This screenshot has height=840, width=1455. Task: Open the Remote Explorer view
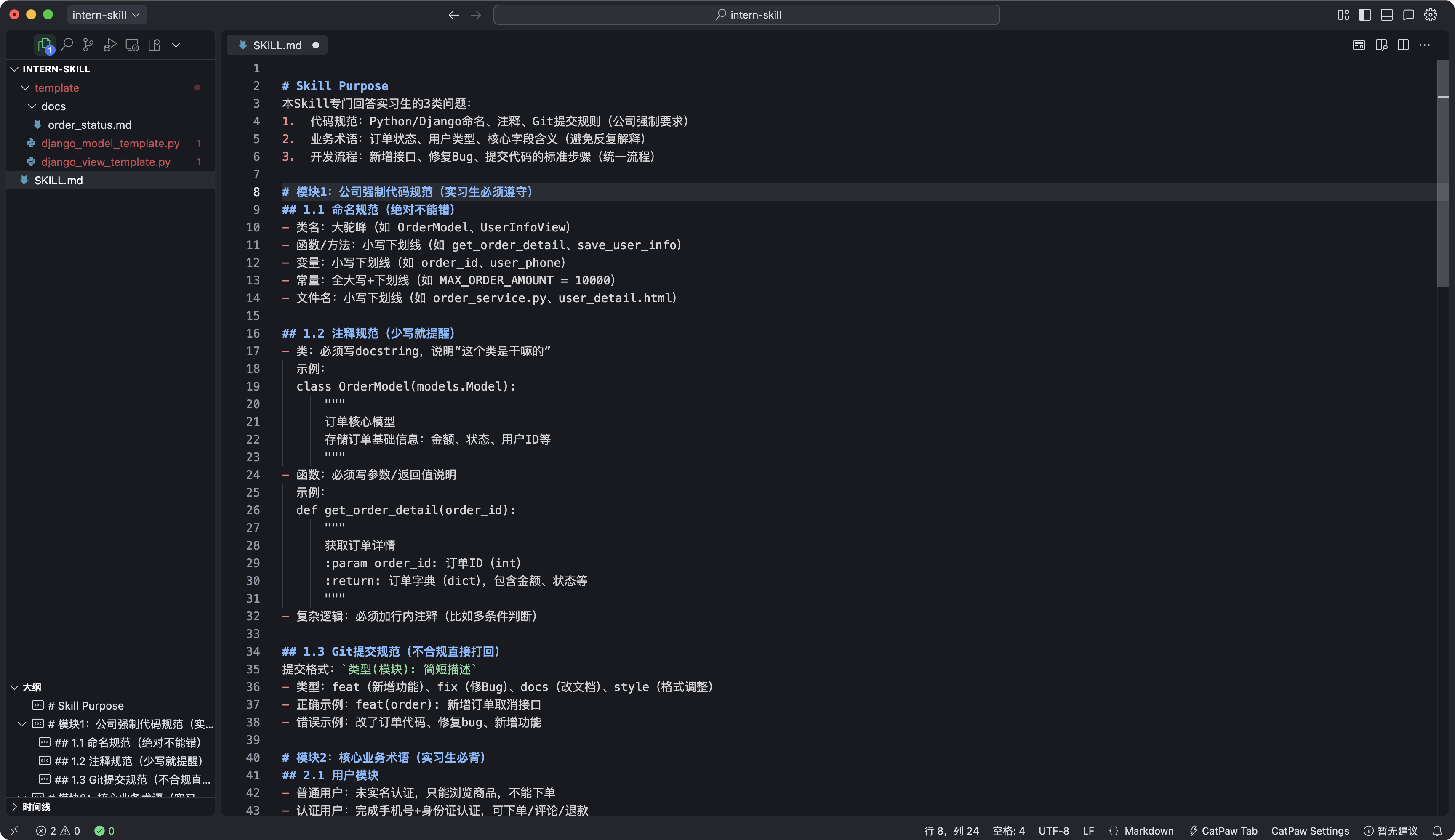tap(132, 45)
